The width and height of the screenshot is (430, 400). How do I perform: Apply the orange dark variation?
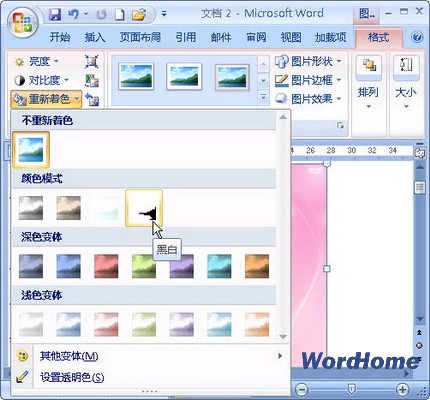click(x=257, y=266)
